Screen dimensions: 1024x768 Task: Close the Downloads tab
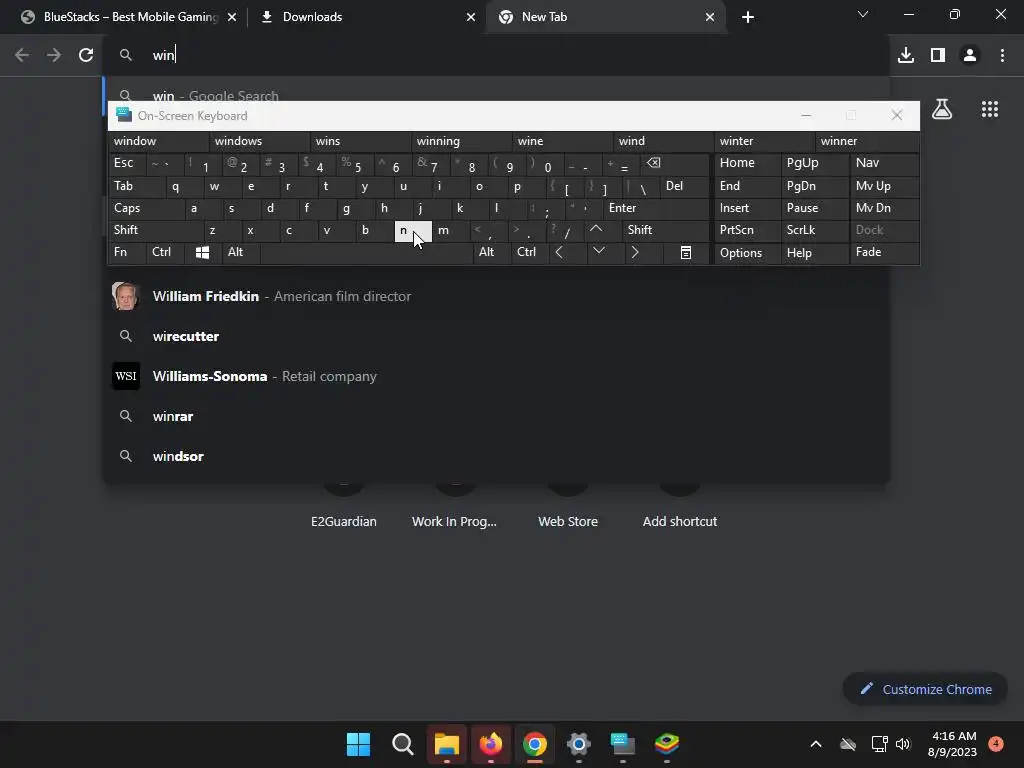point(471,17)
